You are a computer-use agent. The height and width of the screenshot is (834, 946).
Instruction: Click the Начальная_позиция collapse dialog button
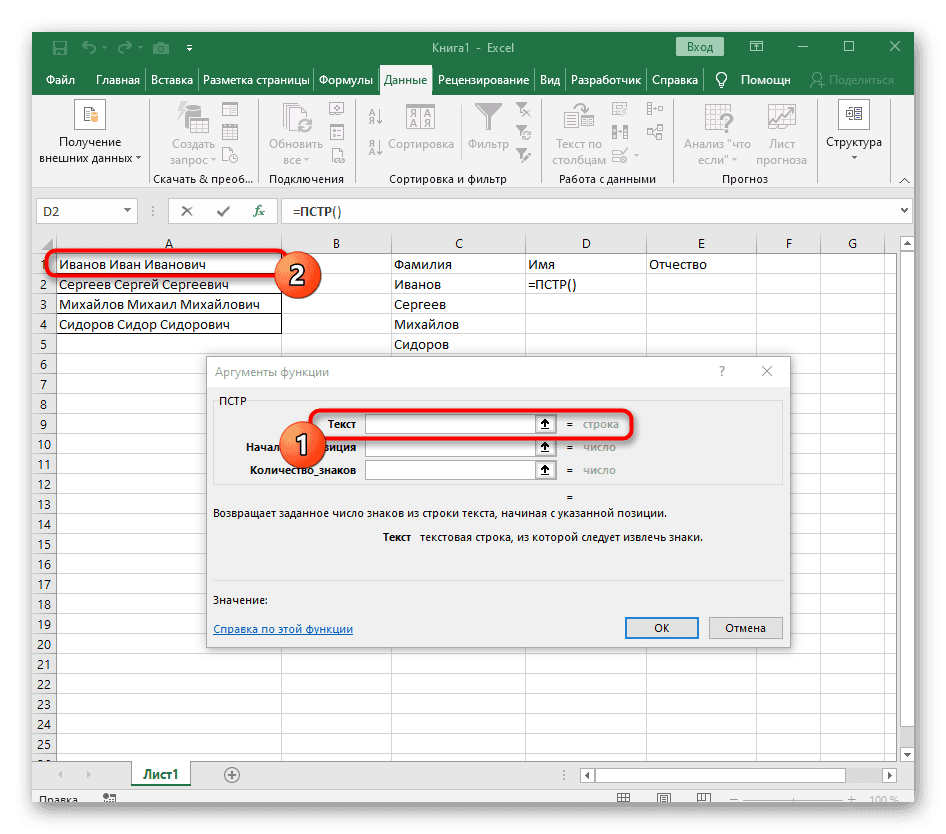coord(545,447)
